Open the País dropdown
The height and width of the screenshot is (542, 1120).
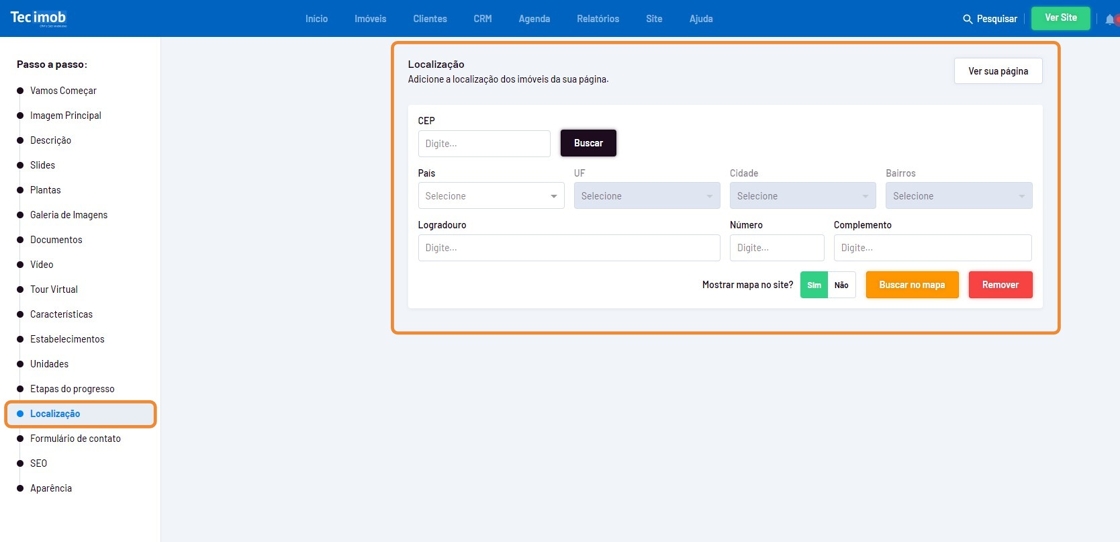coord(491,196)
